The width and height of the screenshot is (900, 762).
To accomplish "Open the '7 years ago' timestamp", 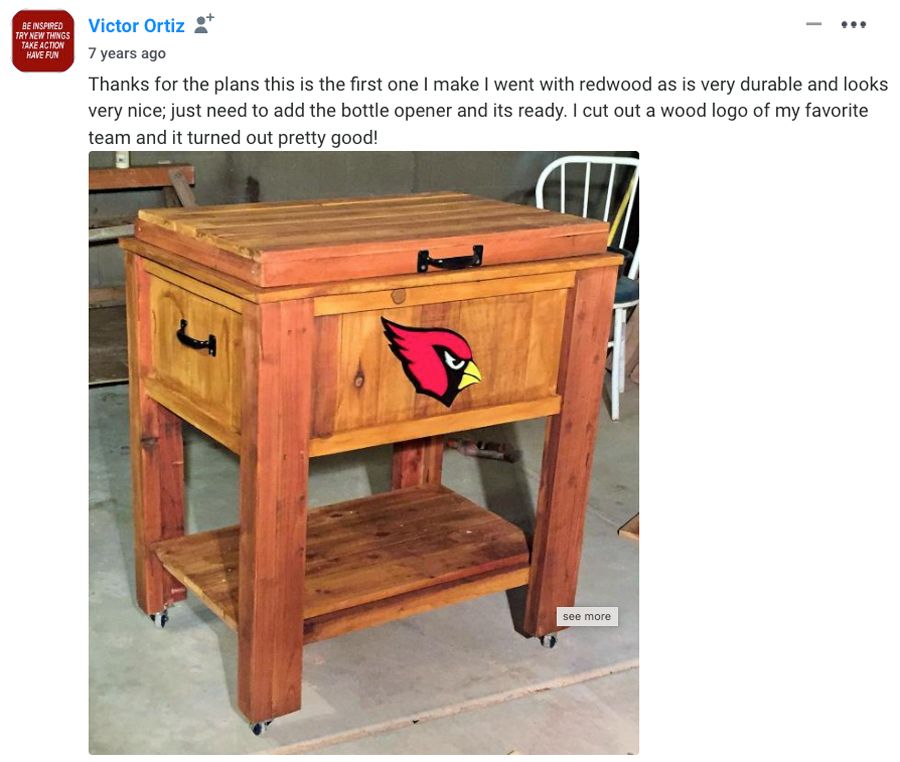I will pos(127,53).
